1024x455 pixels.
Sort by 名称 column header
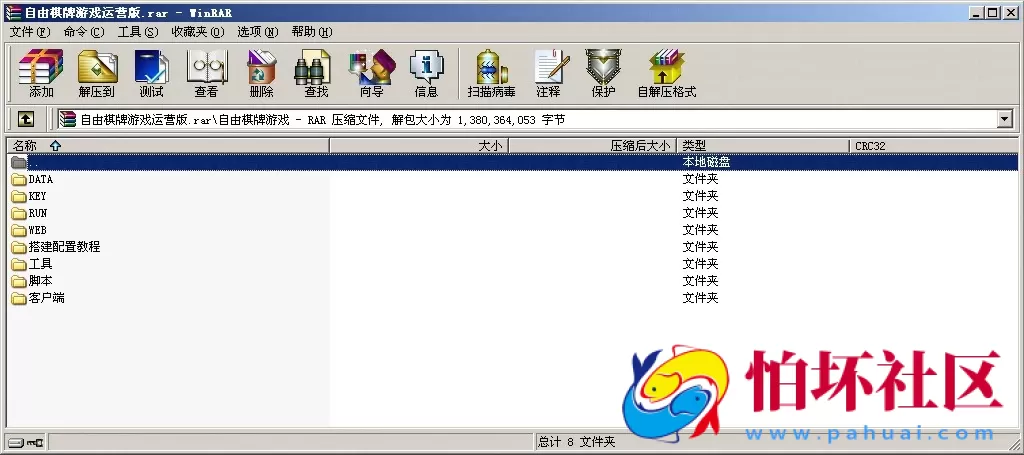(168, 146)
